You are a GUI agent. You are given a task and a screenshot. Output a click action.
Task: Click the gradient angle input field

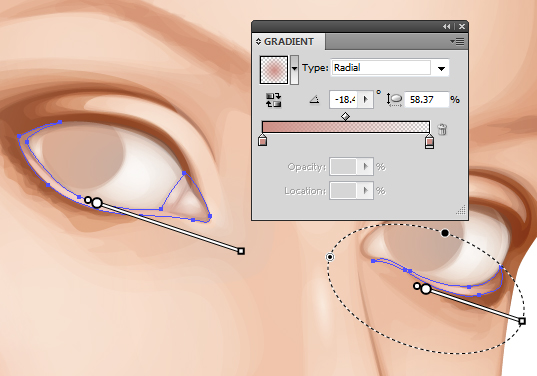pos(343,100)
